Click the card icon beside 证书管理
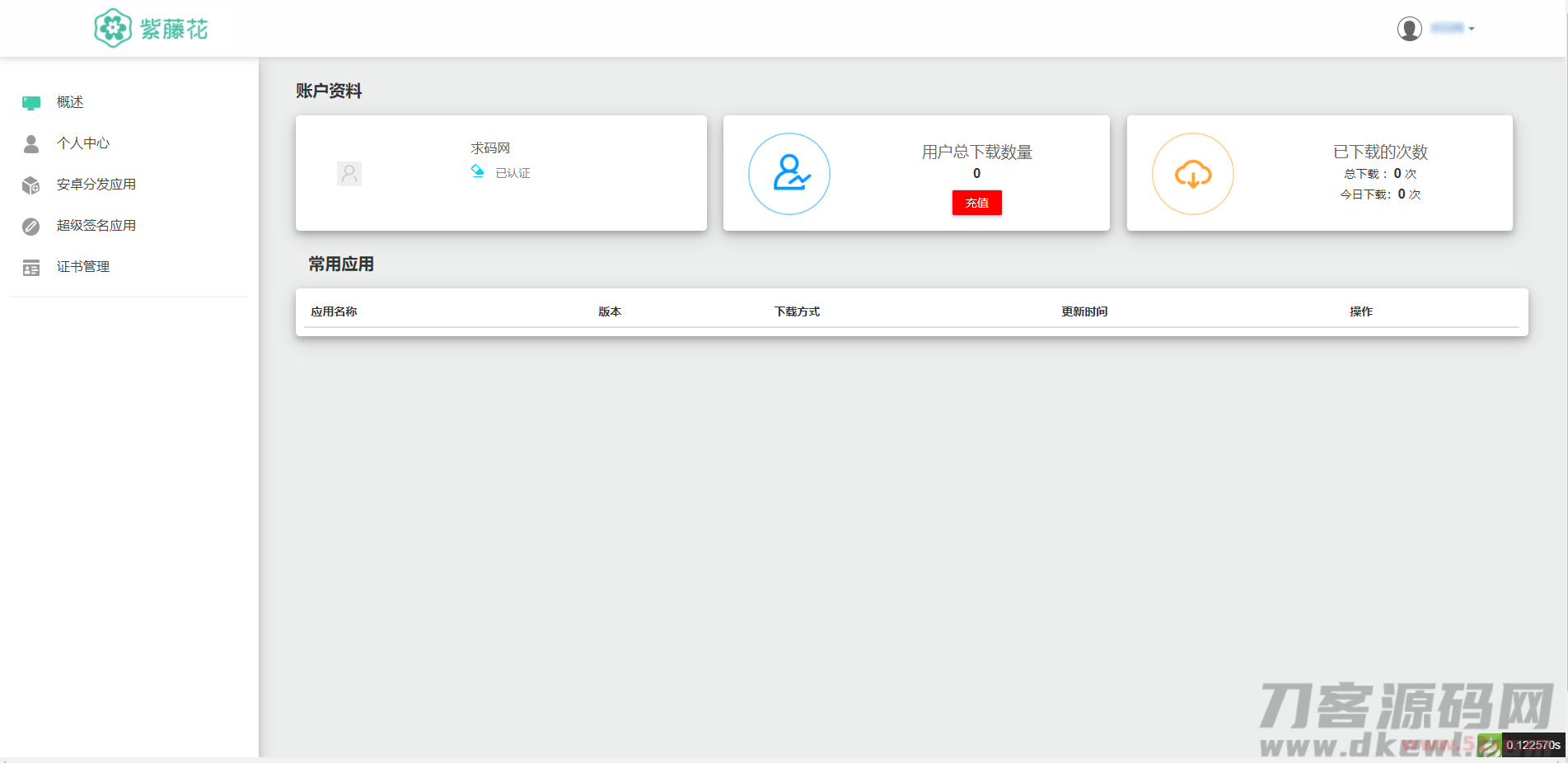Viewport: 1568px width, 763px height. 31,268
